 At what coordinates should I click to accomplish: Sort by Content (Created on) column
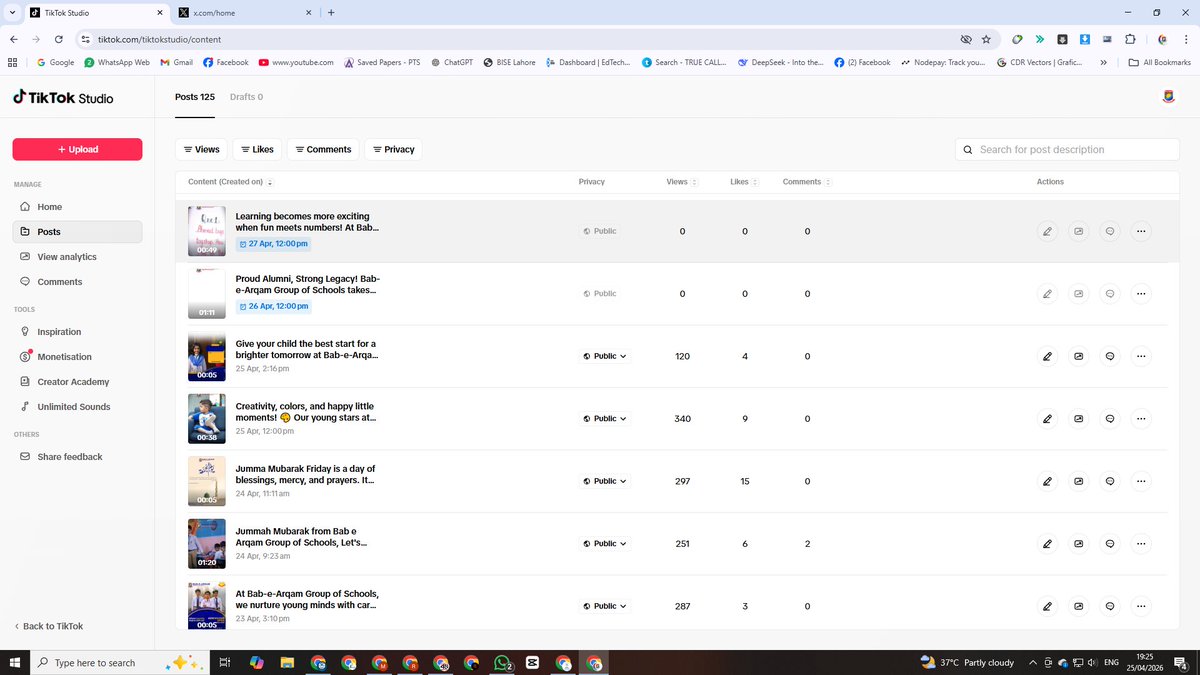click(230, 182)
